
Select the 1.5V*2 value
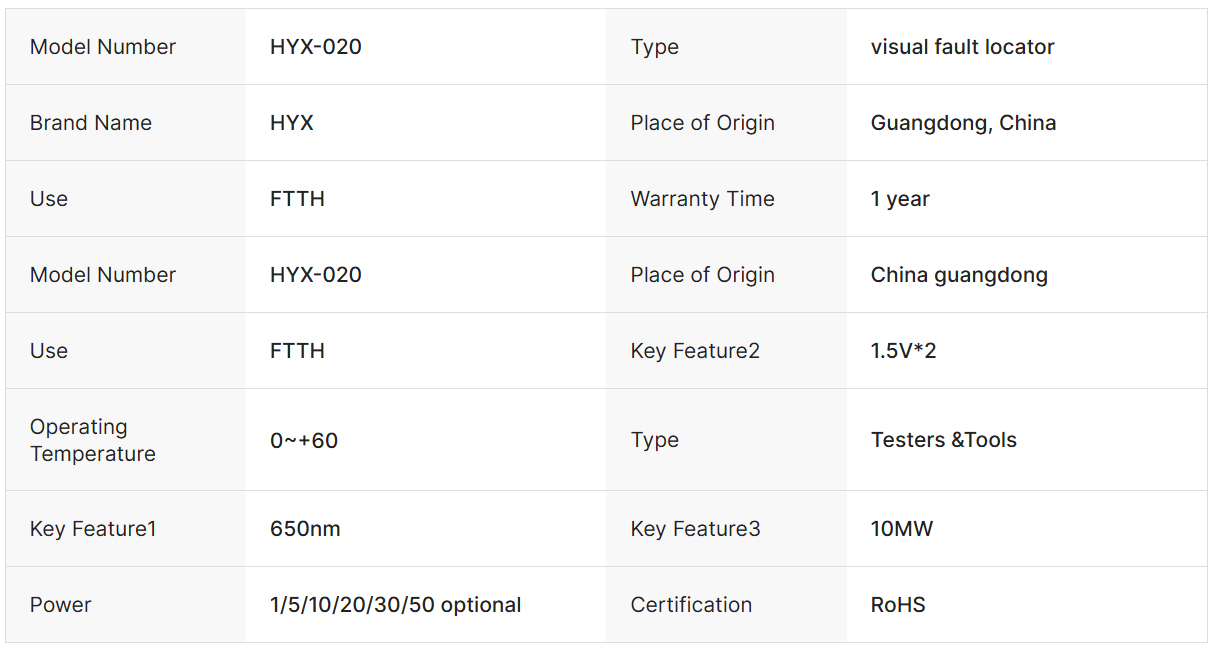pos(903,351)
